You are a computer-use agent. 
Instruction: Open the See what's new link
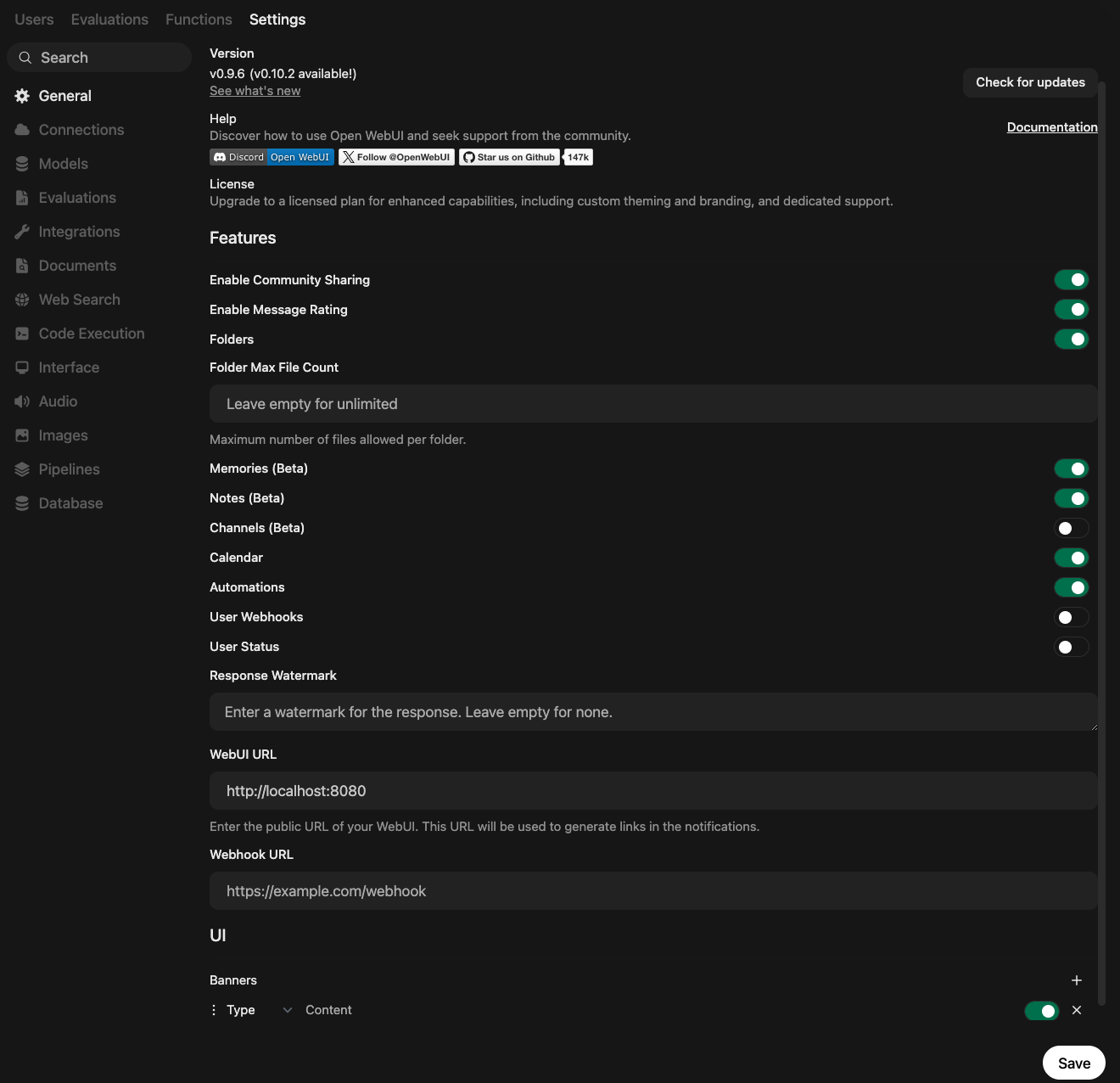[x=255, y=91]
